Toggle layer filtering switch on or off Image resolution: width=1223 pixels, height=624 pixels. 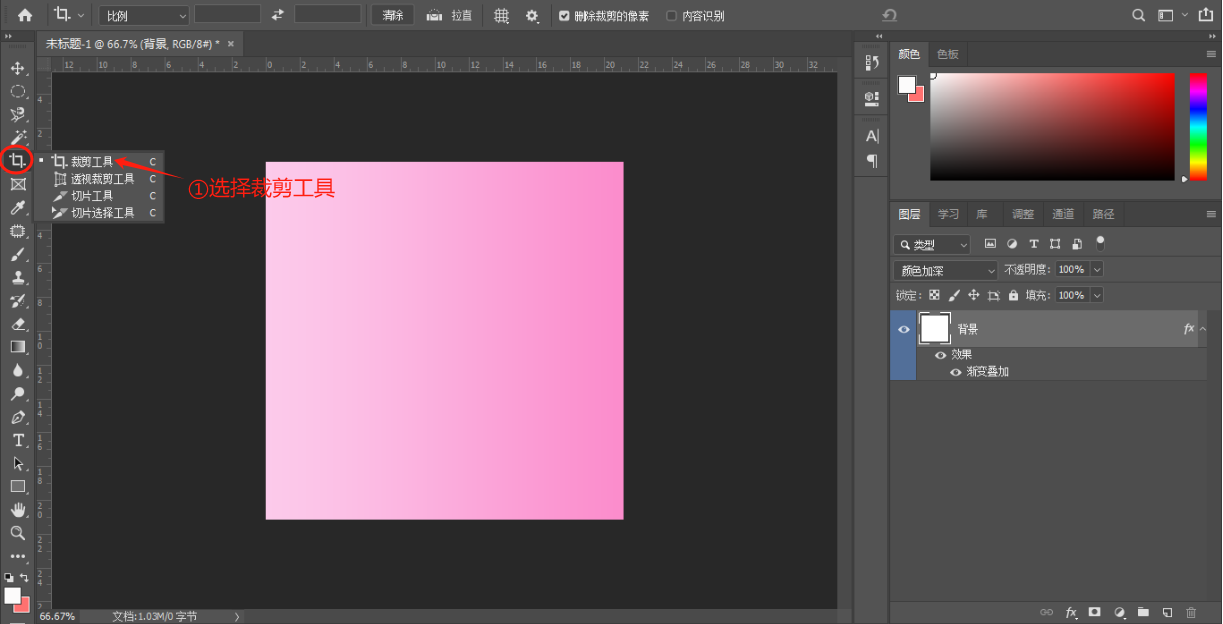[x=1101, y=243]
